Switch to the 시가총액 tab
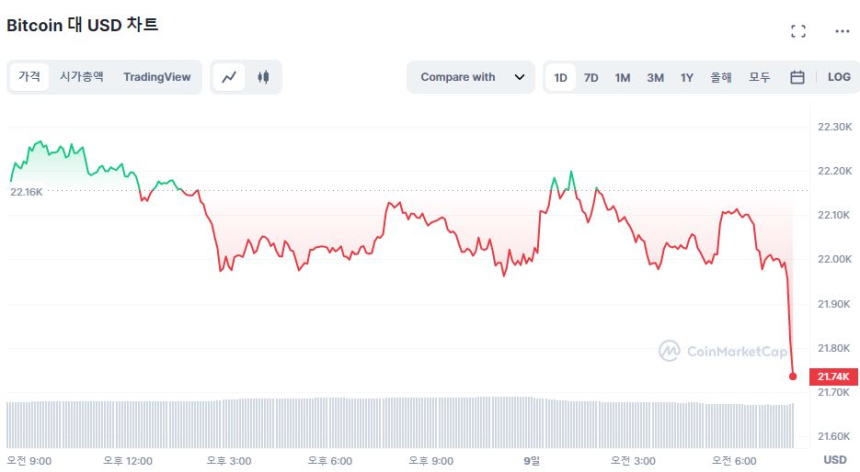This screenshot has height=472, width=860. (x=82, y=77)
